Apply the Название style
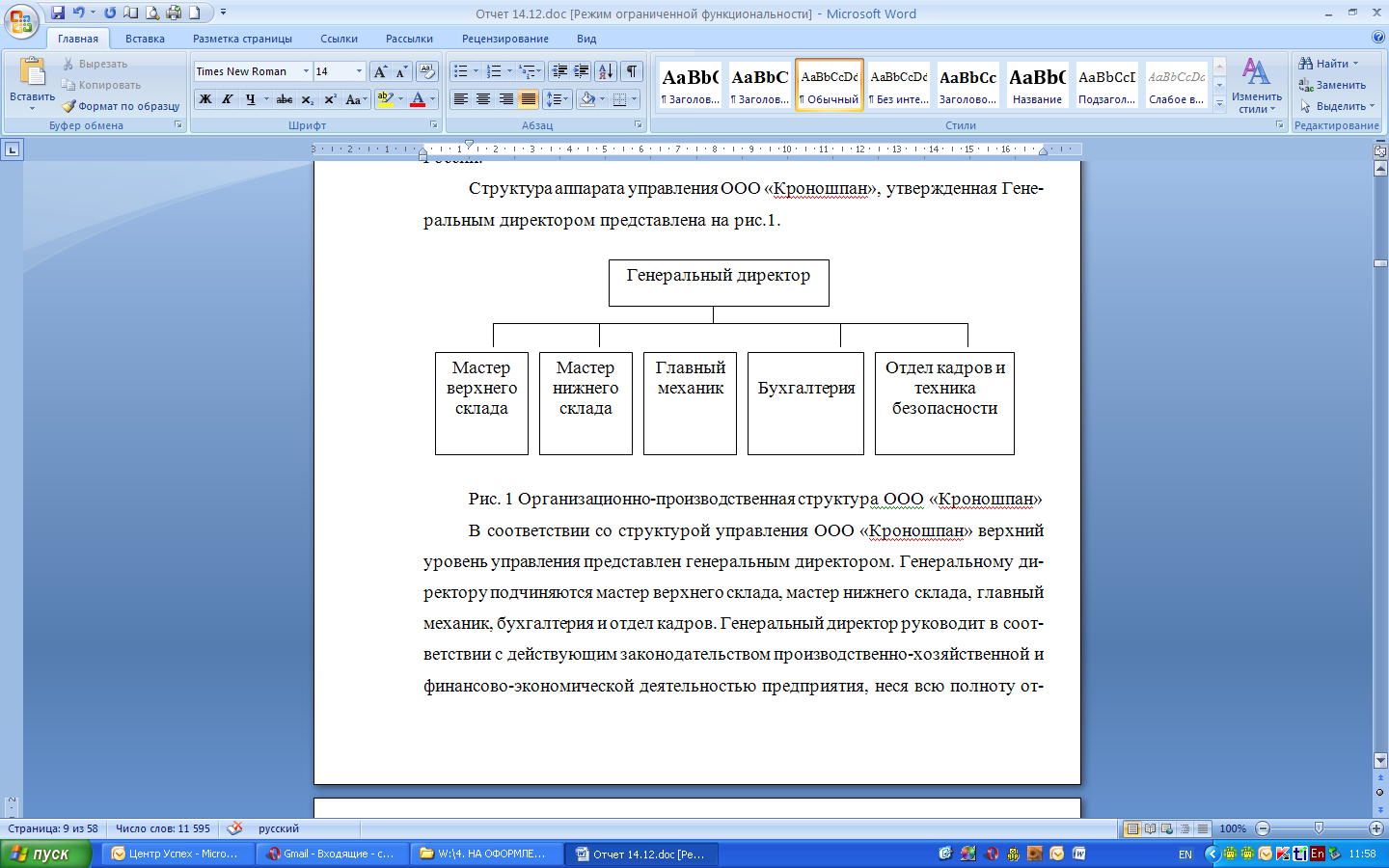The width and height of the screenshot is (1389, 868). click(x=1038, y=85)
